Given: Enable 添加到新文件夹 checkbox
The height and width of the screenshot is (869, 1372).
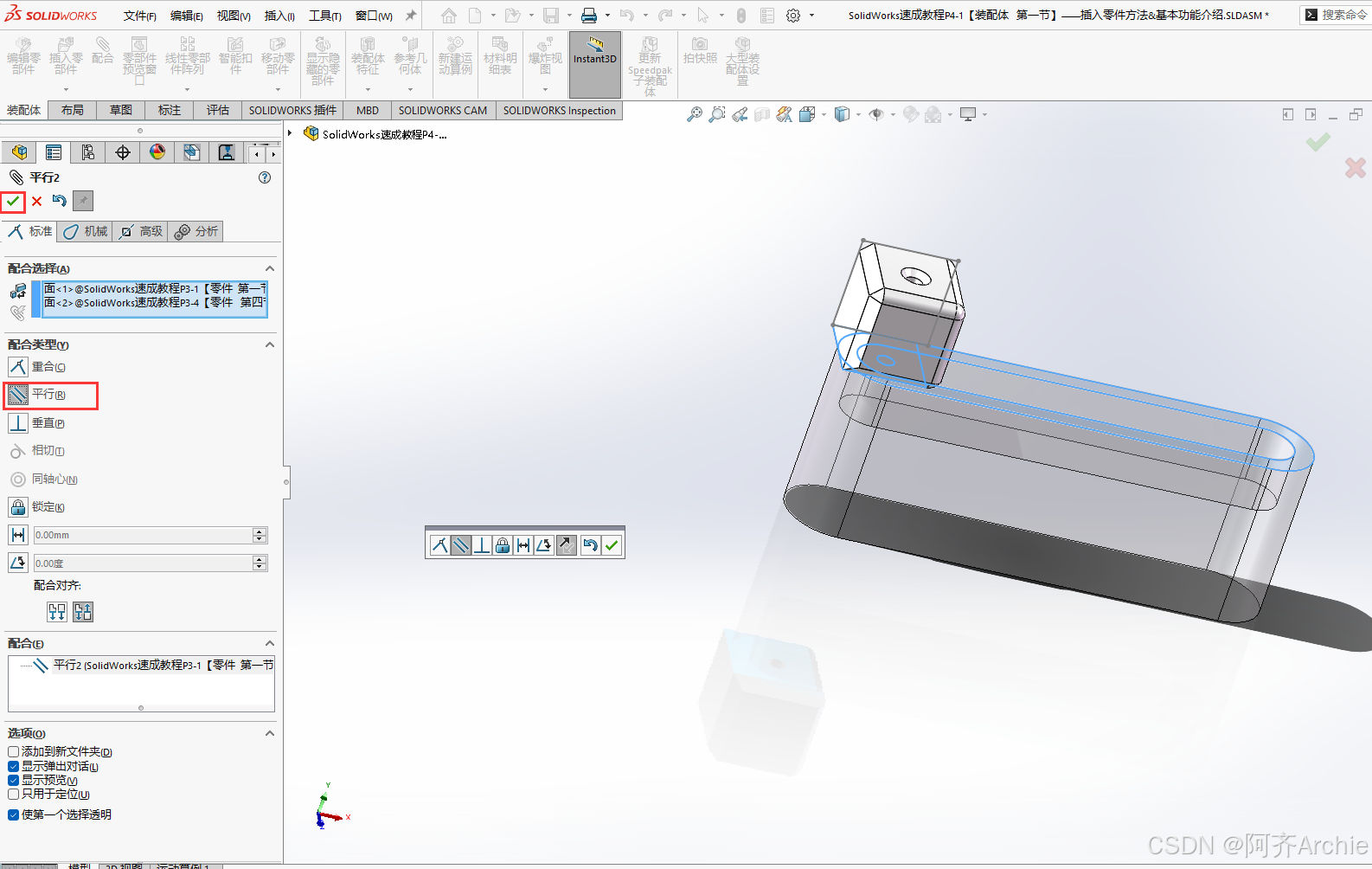Looking at the screenshot, I should (x=13, y=752).
